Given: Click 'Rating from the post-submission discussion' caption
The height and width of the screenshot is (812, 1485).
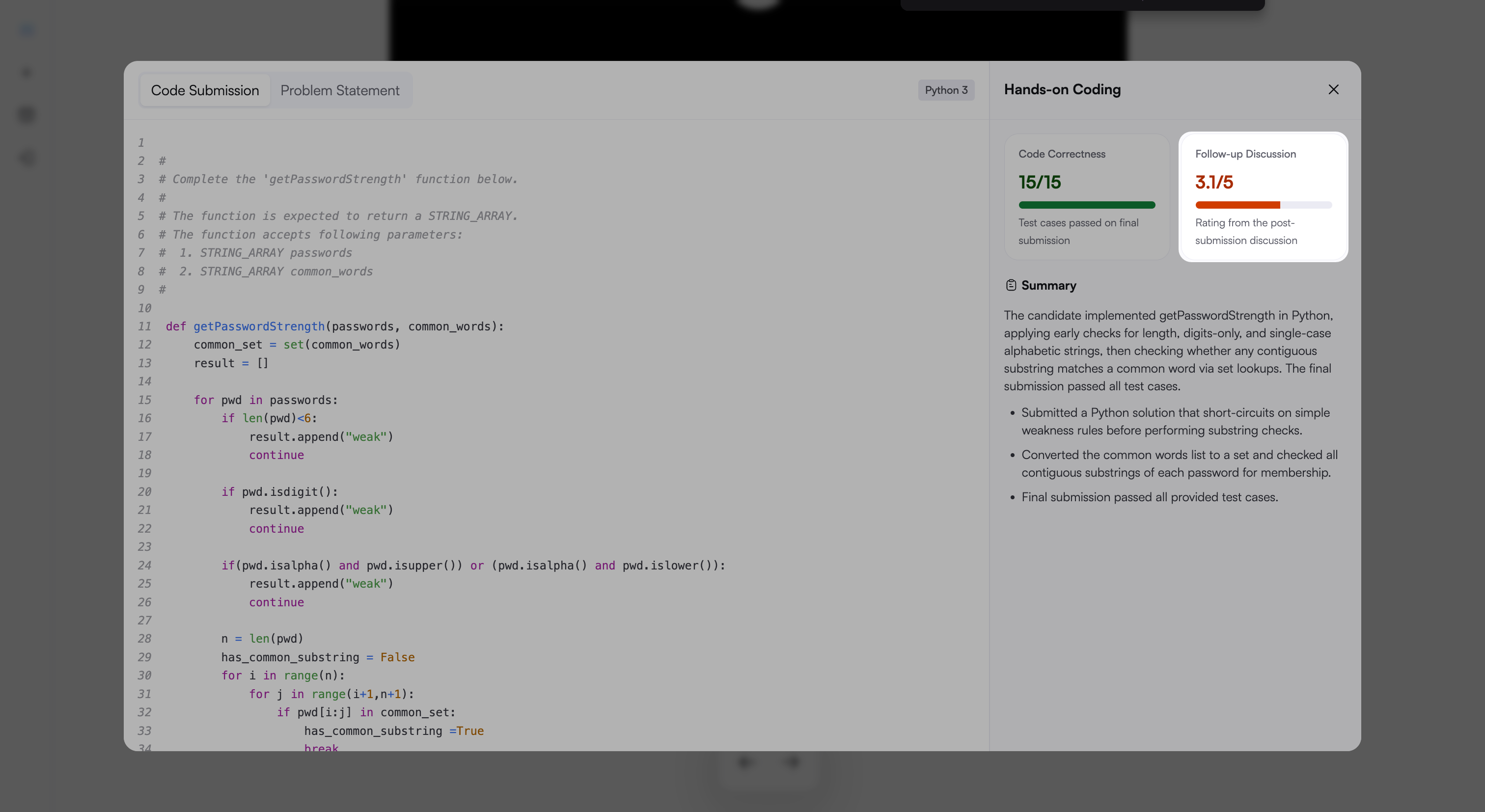Looking at the screenshot, I should (1246, 231).
